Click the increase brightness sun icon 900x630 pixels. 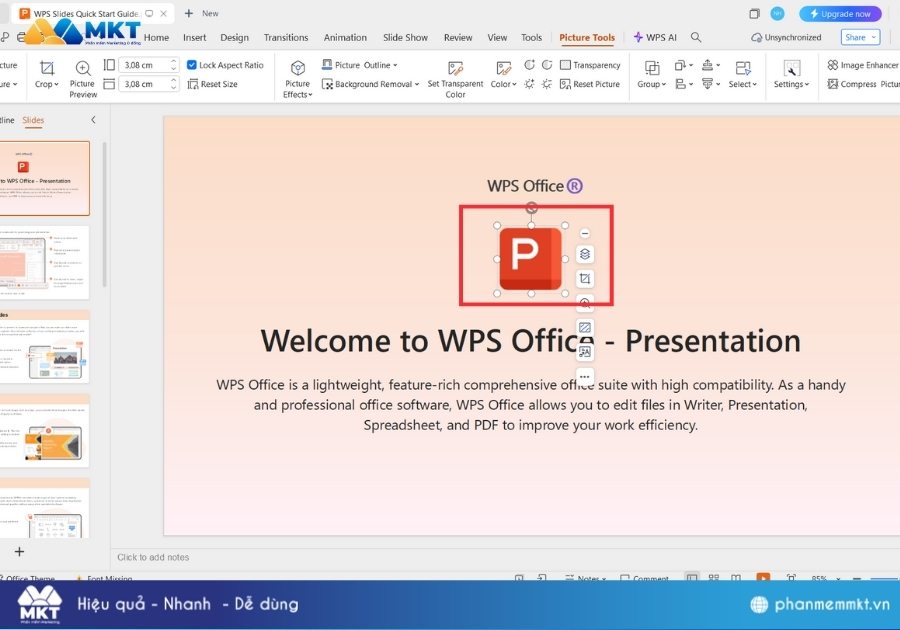(x=529, y=84)
